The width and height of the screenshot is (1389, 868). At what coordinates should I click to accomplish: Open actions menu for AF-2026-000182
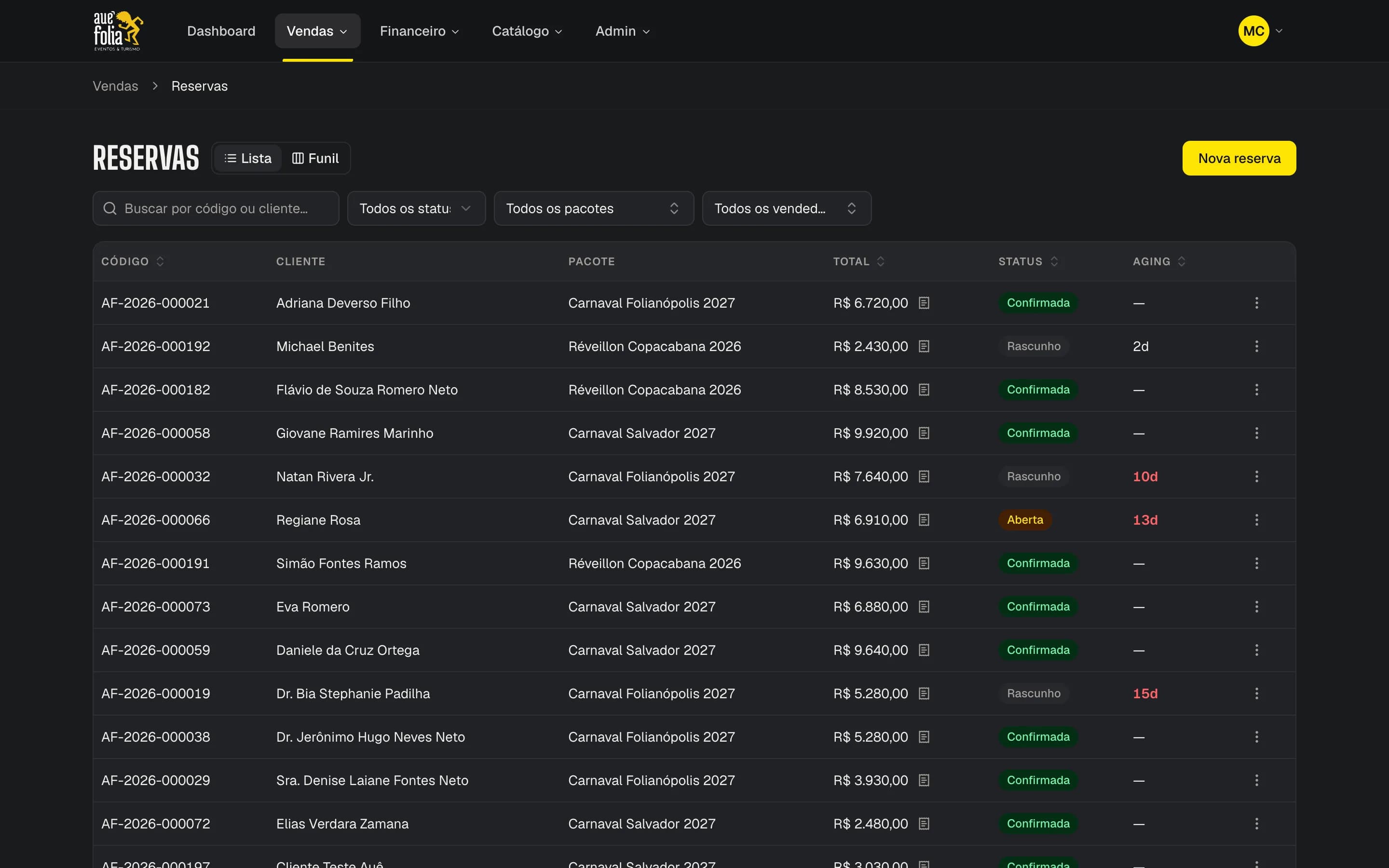pos(1256,390)
